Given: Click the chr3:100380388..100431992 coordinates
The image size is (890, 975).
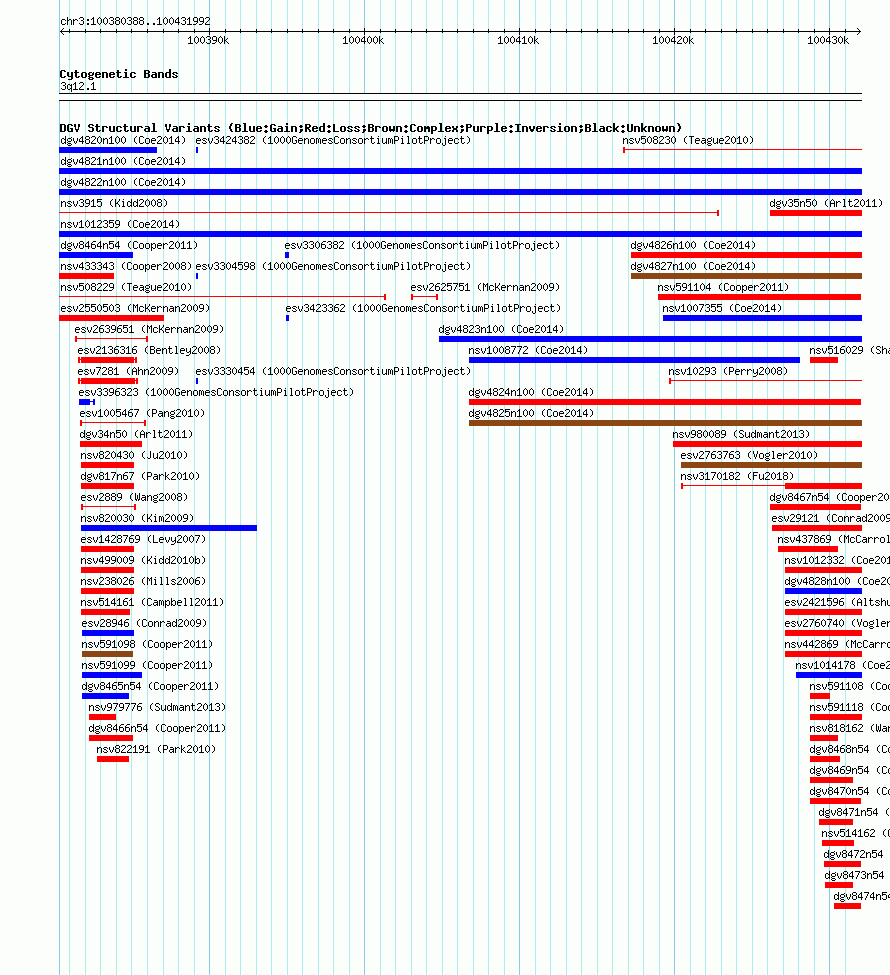Looking at the screenshot, I should tap(135, 21).
